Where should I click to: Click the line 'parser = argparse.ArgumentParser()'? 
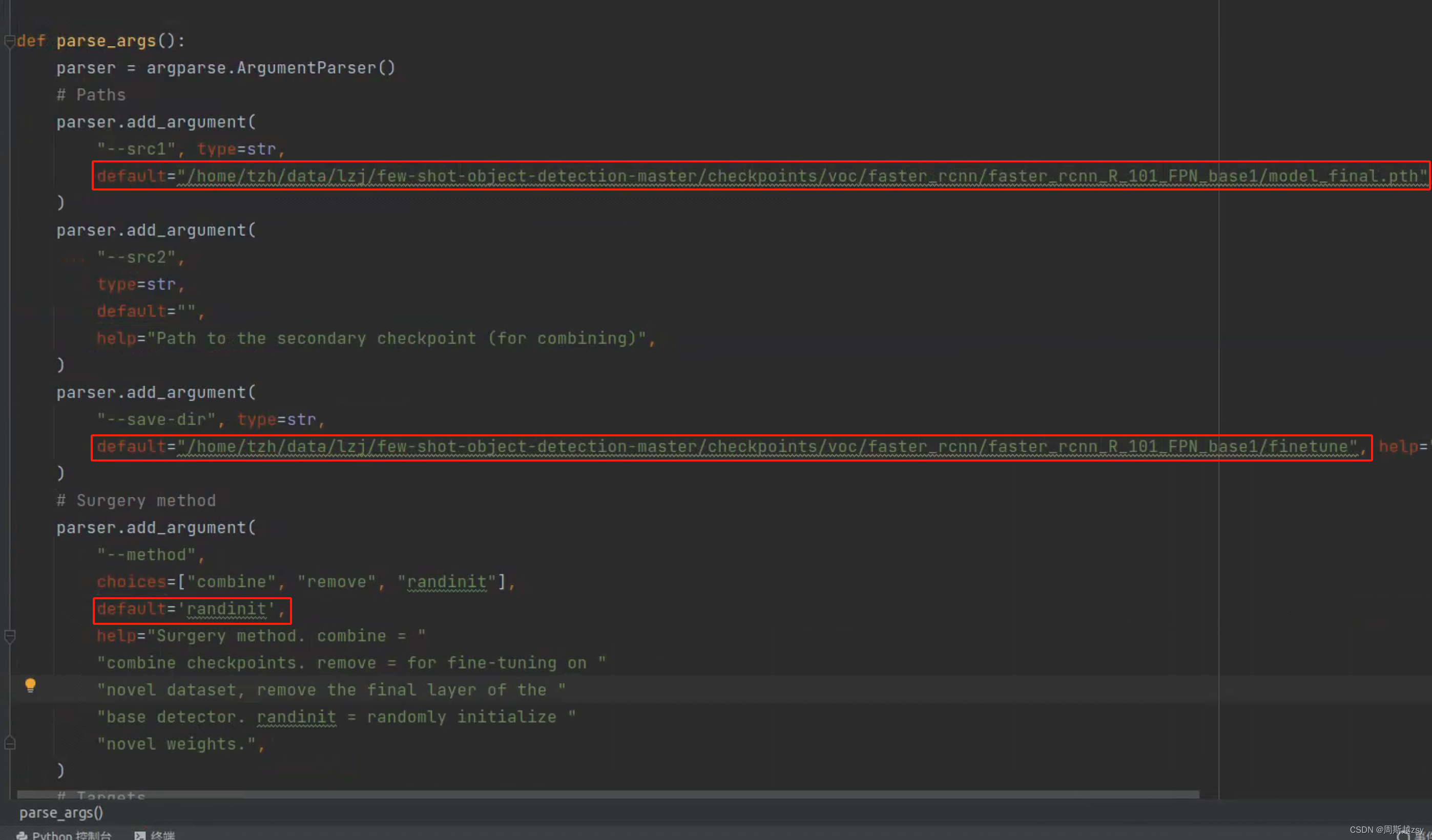pos(225,68)
